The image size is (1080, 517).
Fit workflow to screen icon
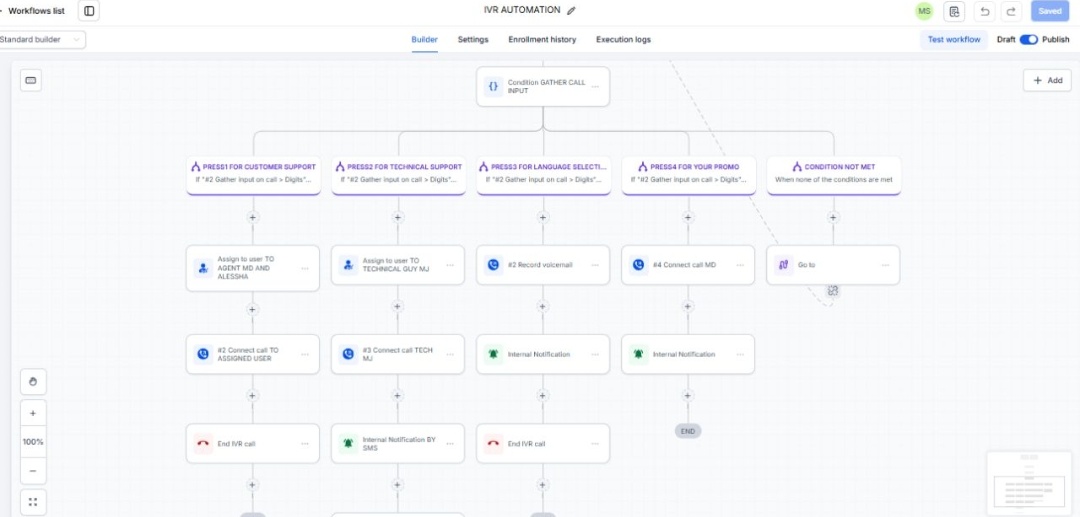[33, 502]
